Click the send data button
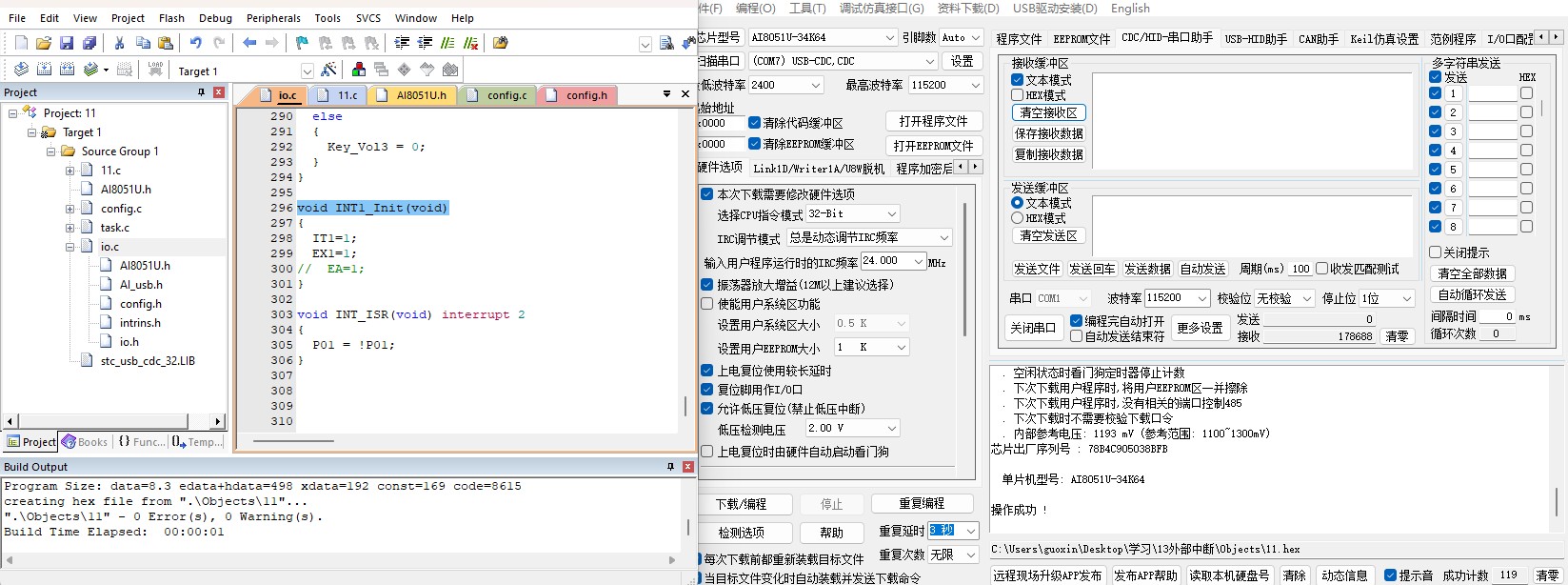The height and width of the screenshot is (585, 1568). [1147, 269]
